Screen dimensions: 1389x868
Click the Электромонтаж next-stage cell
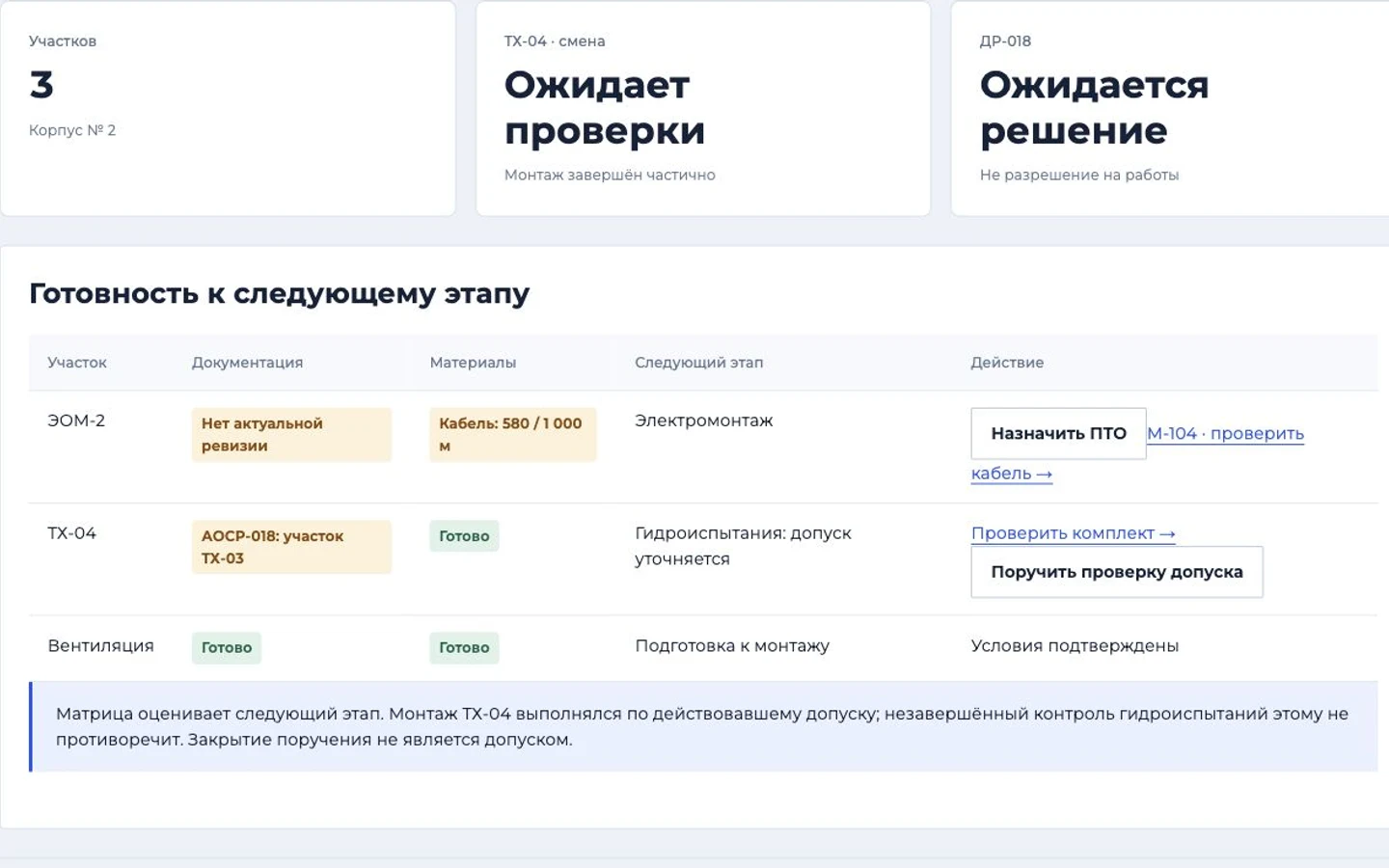click(704, 420)
